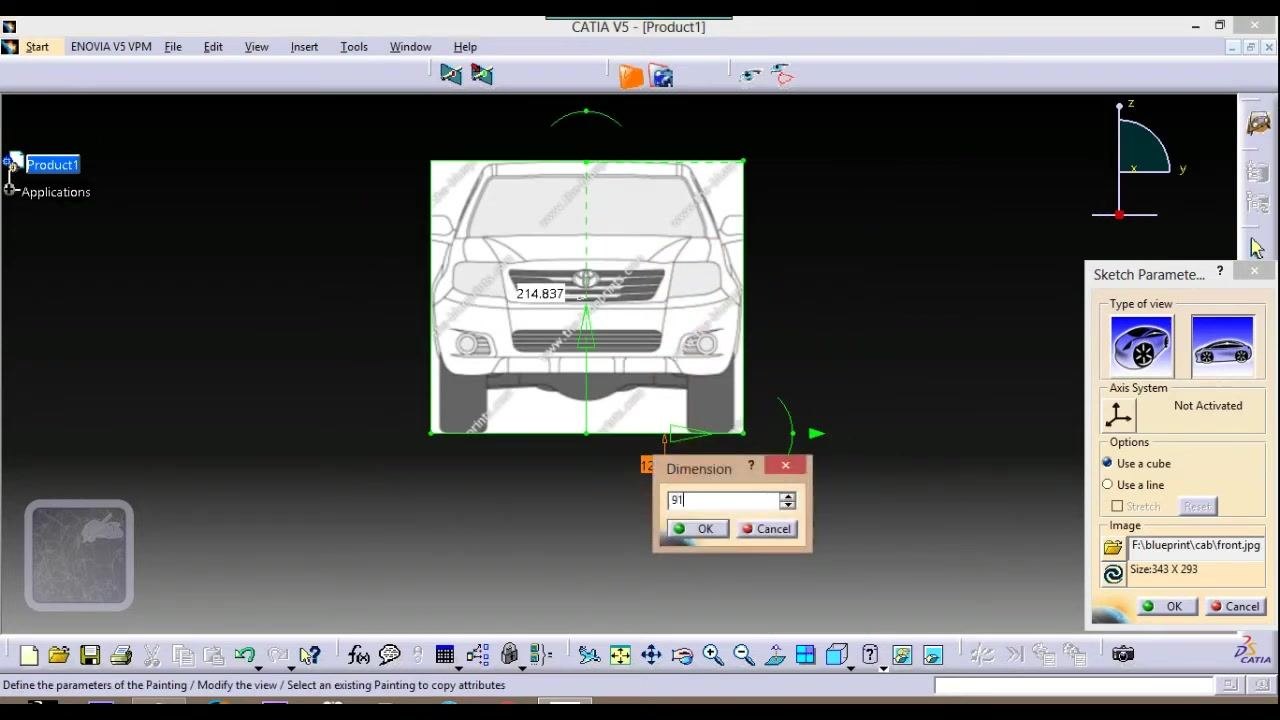Choose the Fly mode airplane icon
This screenshot has width=1280, height=720.
point(589,655)
